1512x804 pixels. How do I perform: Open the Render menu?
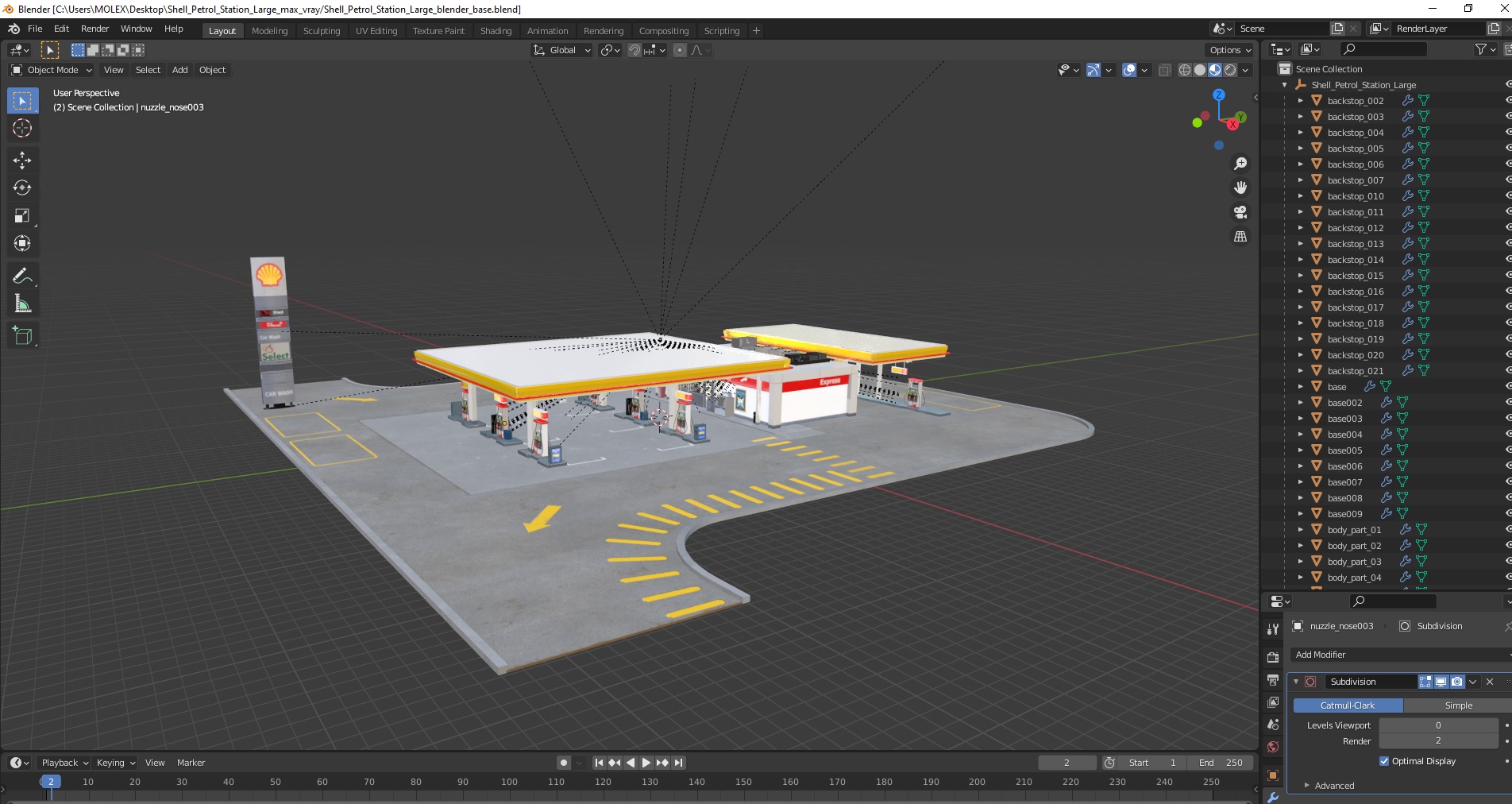(x=94, y=29)
